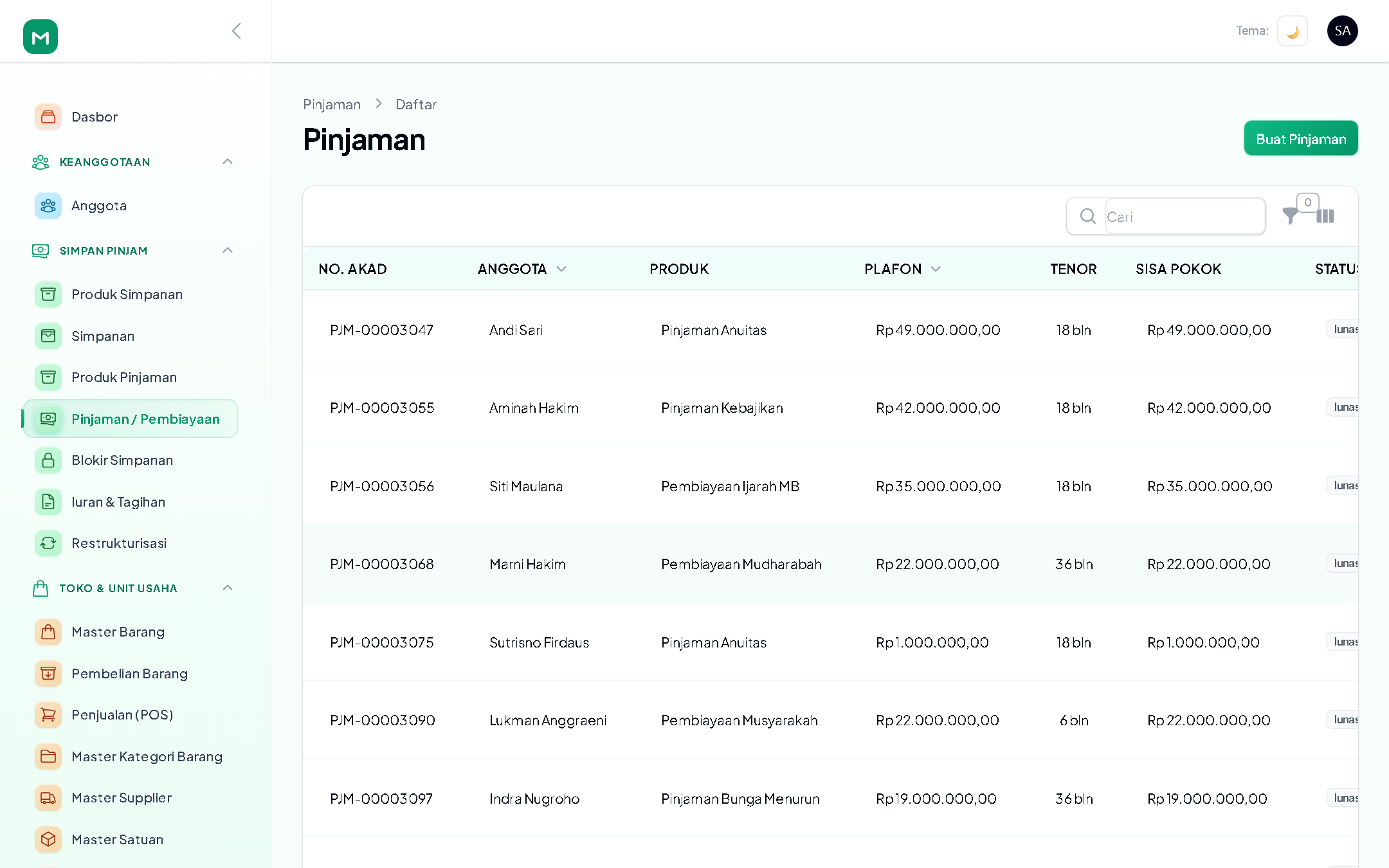Screen dimensions: 1389x868
Task: Click the Daftar breadcrumb link
Action: [416, 104]
